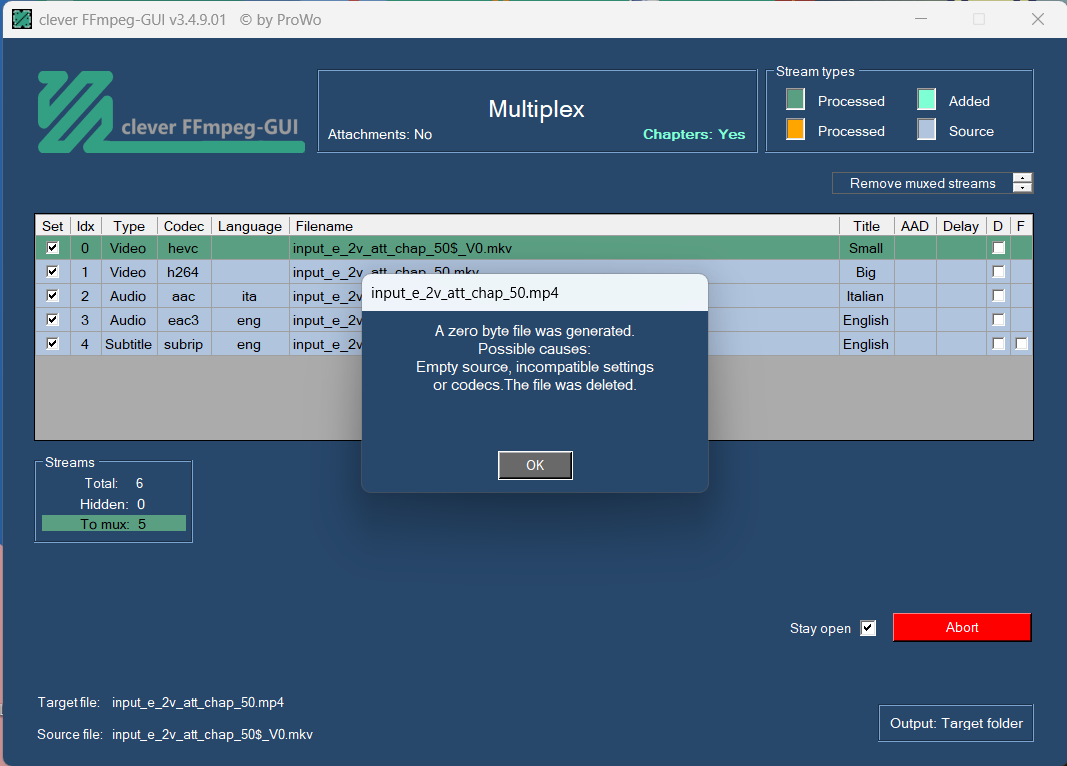Click the Target file name input_e_2v_att_chap_50.mp4
Image resolution: width=1067 pixels, height=766 pixels.
pos(198,702)
